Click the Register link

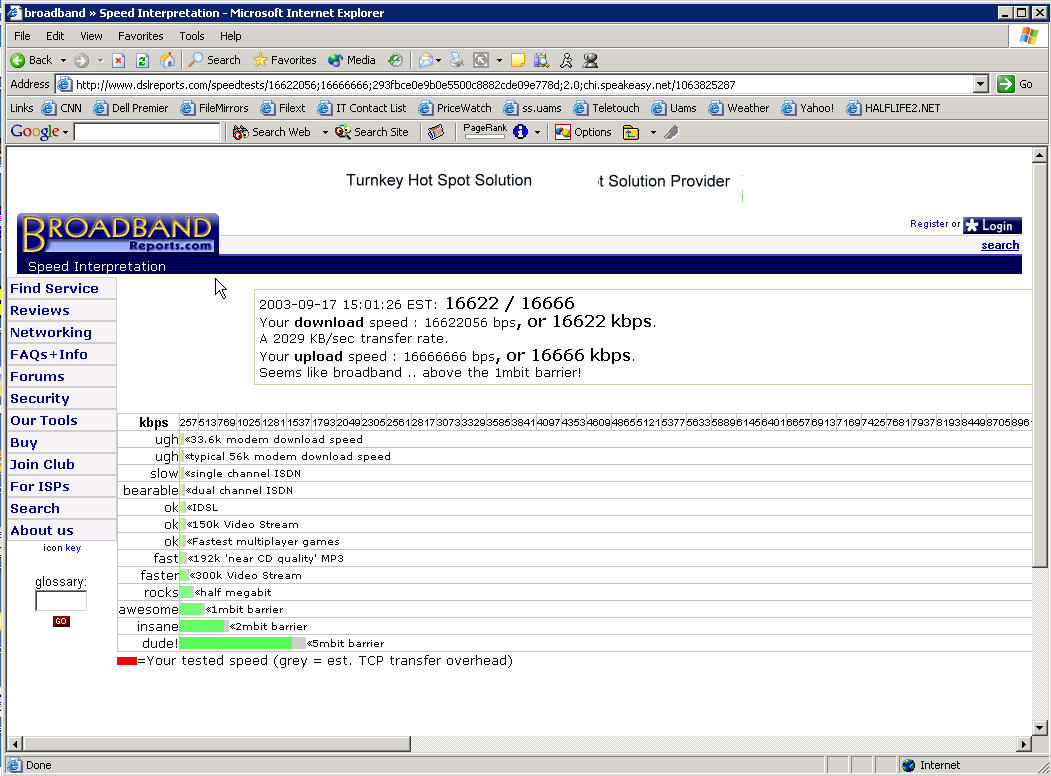point(929,224)
